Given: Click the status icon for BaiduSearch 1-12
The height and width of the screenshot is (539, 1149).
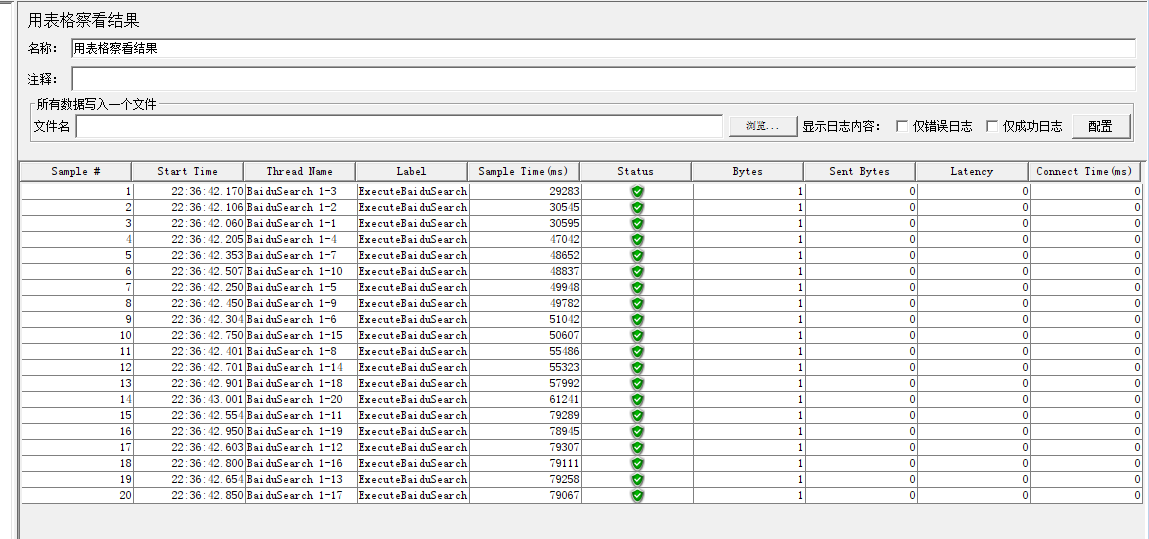Looking at the screenshot, I should tap(638, 448).
